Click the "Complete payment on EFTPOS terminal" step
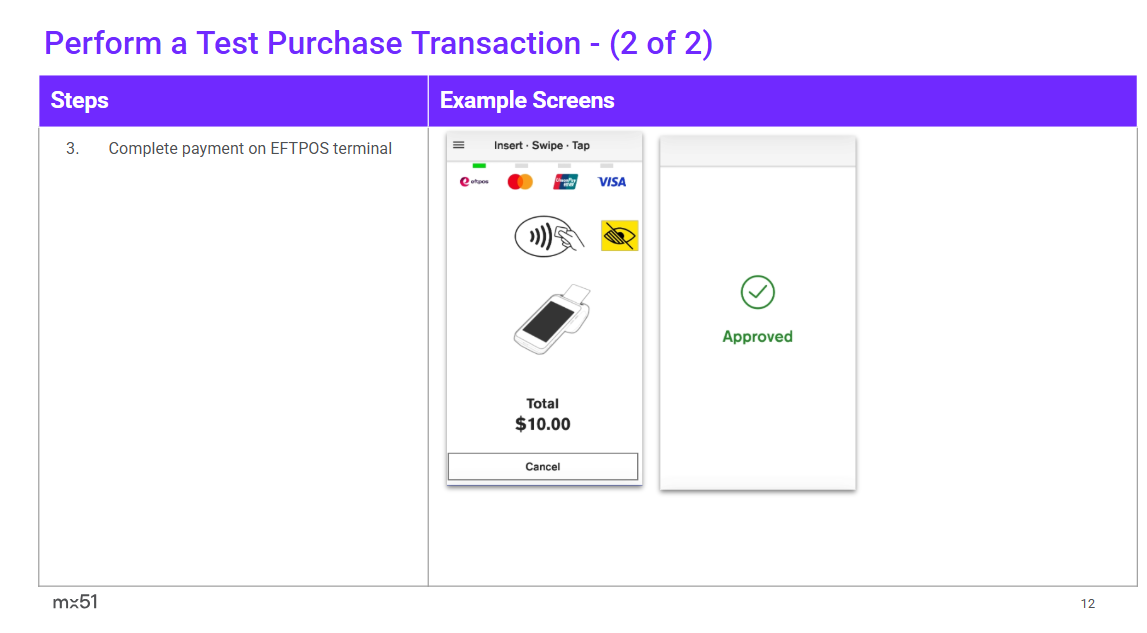The width and height of the screenshot is (1147, 633). point(250,149)
